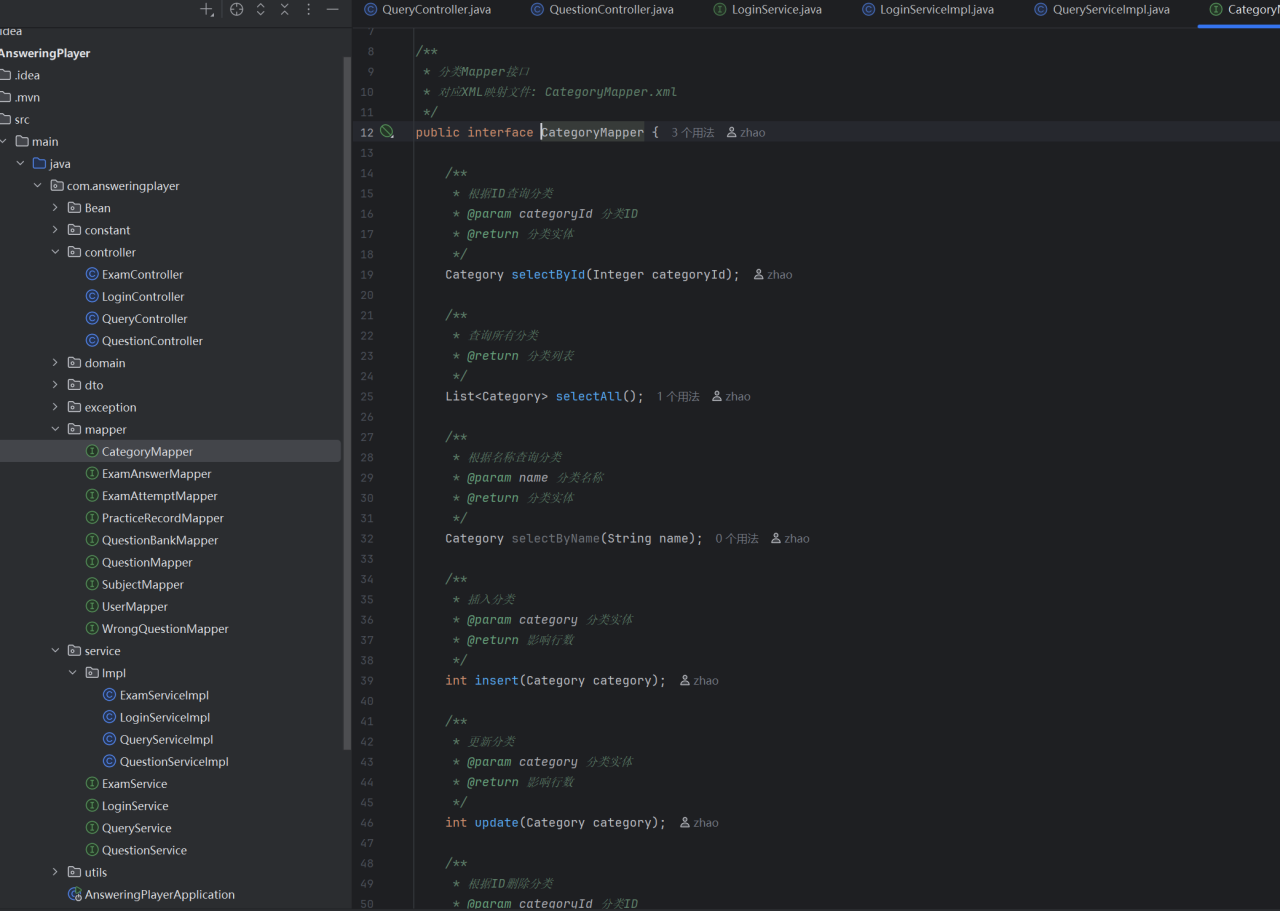Collapse the Impl folder chevron
1280x911 pixels.
(73, 673)
